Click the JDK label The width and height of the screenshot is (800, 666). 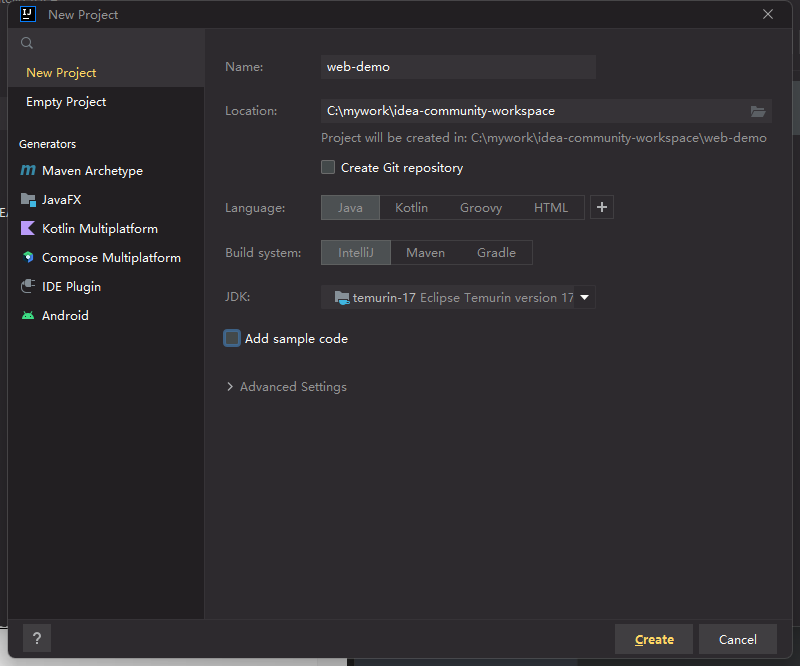[238, 297]
